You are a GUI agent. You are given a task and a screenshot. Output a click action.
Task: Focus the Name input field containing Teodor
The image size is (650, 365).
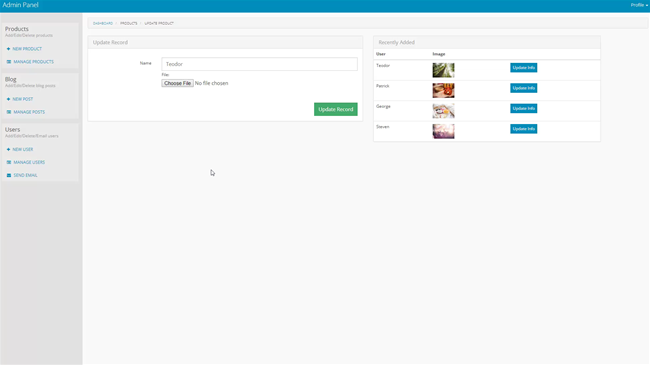260,64
